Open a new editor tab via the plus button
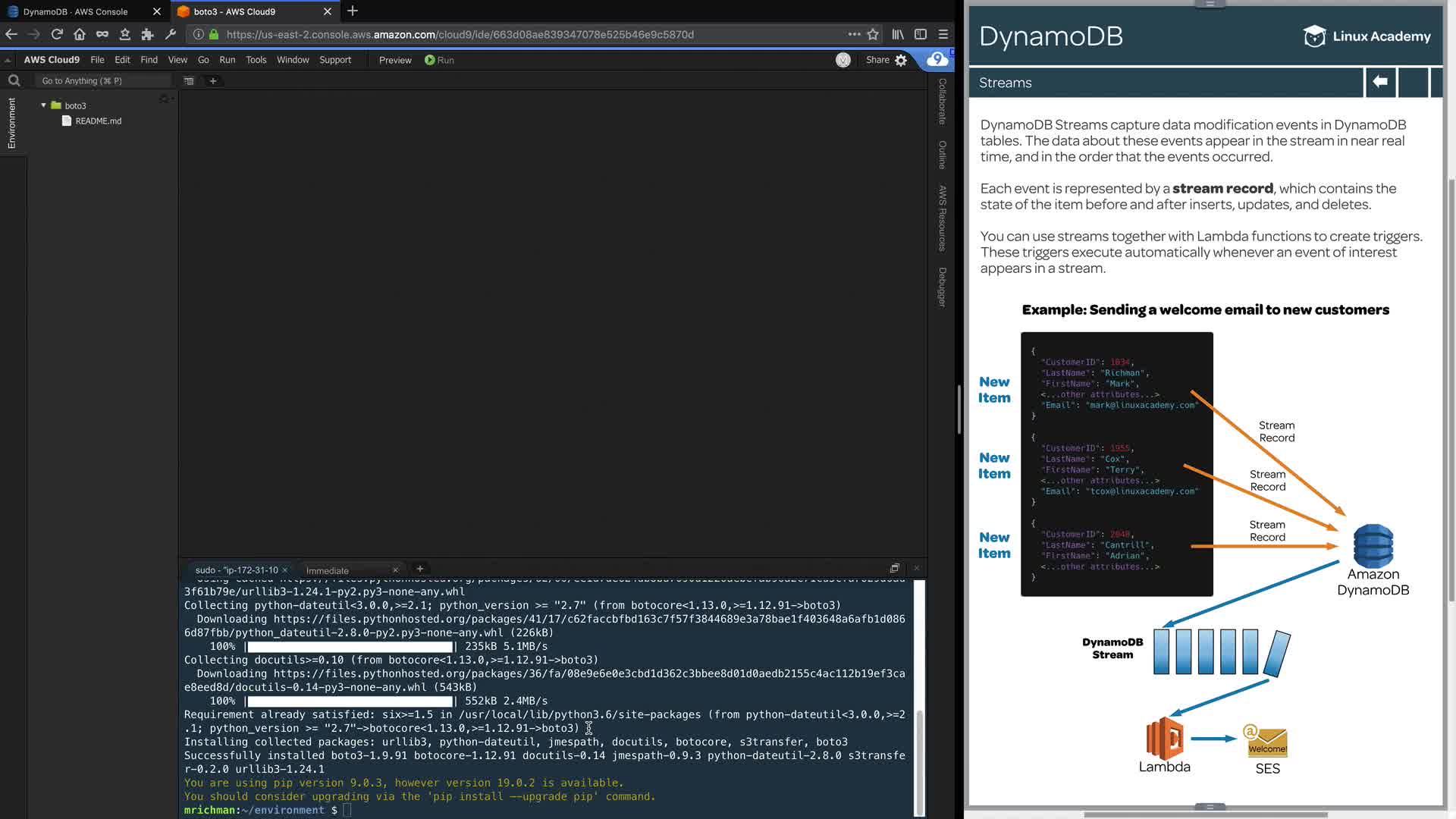The image size is (1456, 819). click(213, 80)
